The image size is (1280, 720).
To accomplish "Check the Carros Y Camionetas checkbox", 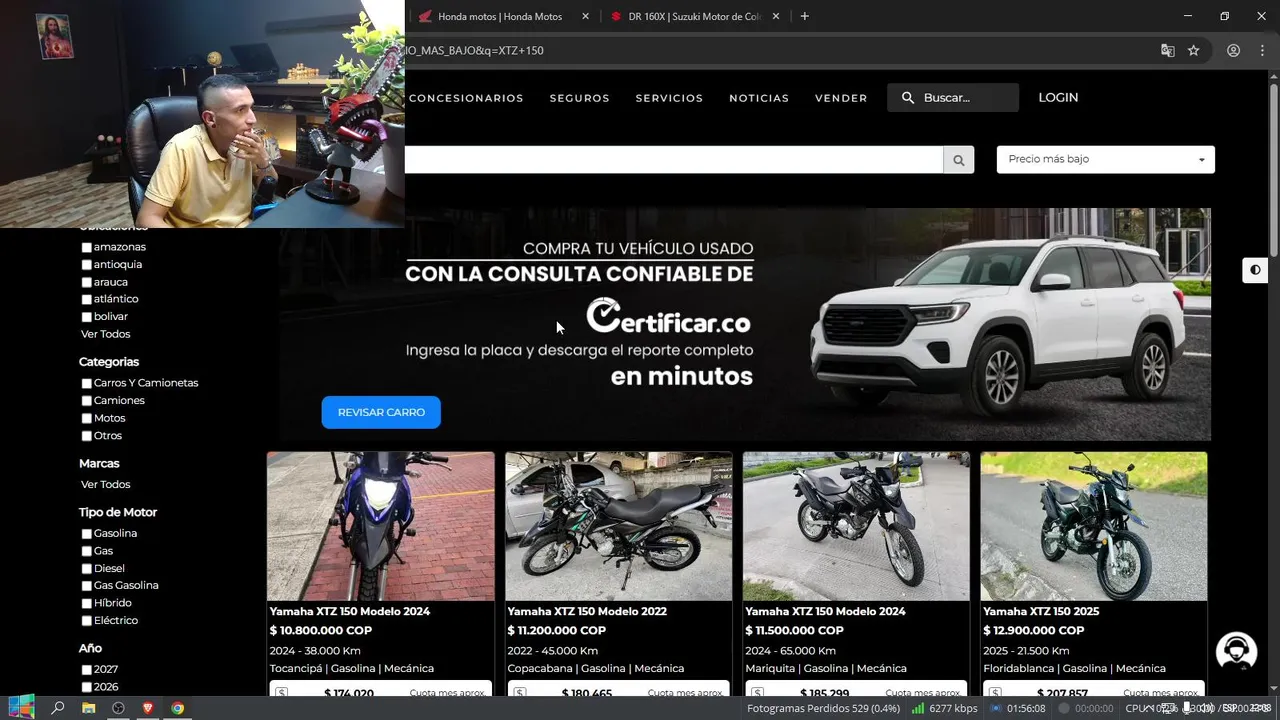I will tap(86, 383).
